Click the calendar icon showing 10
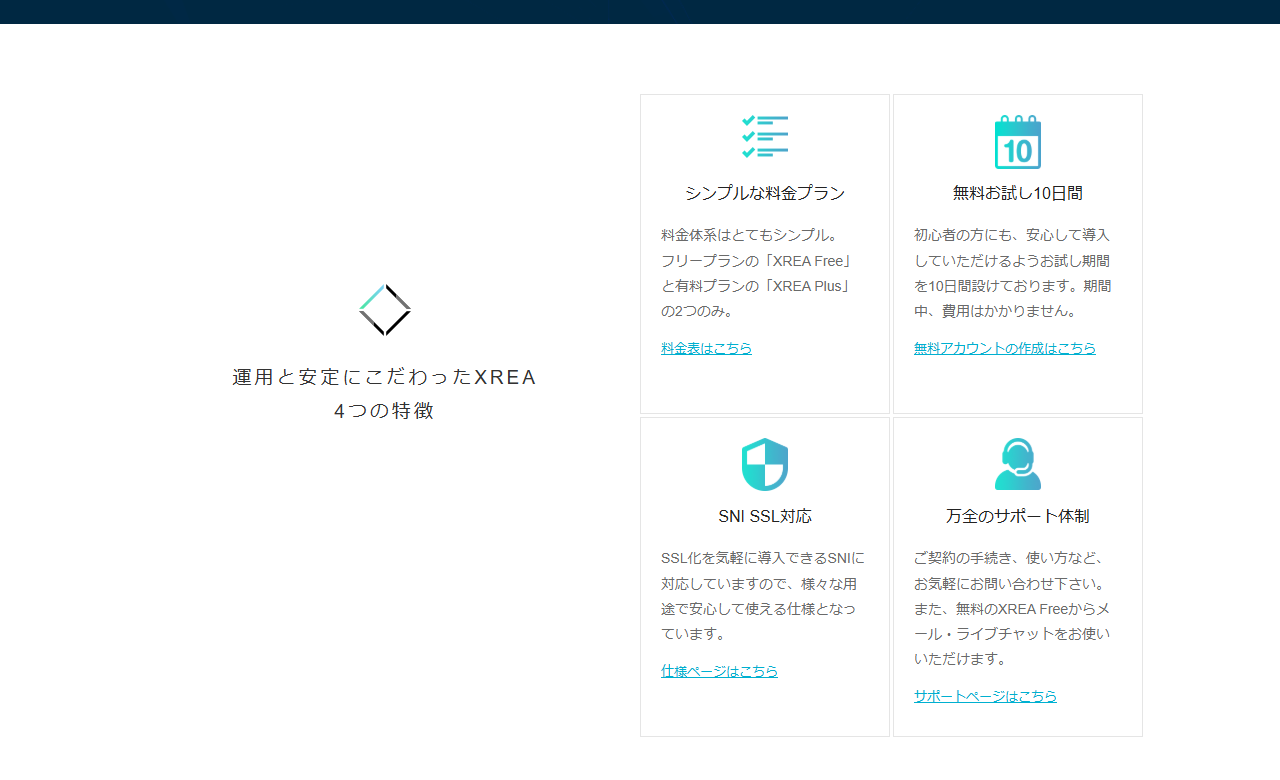The image size is (1280, 780). (x=1017, y=142)
